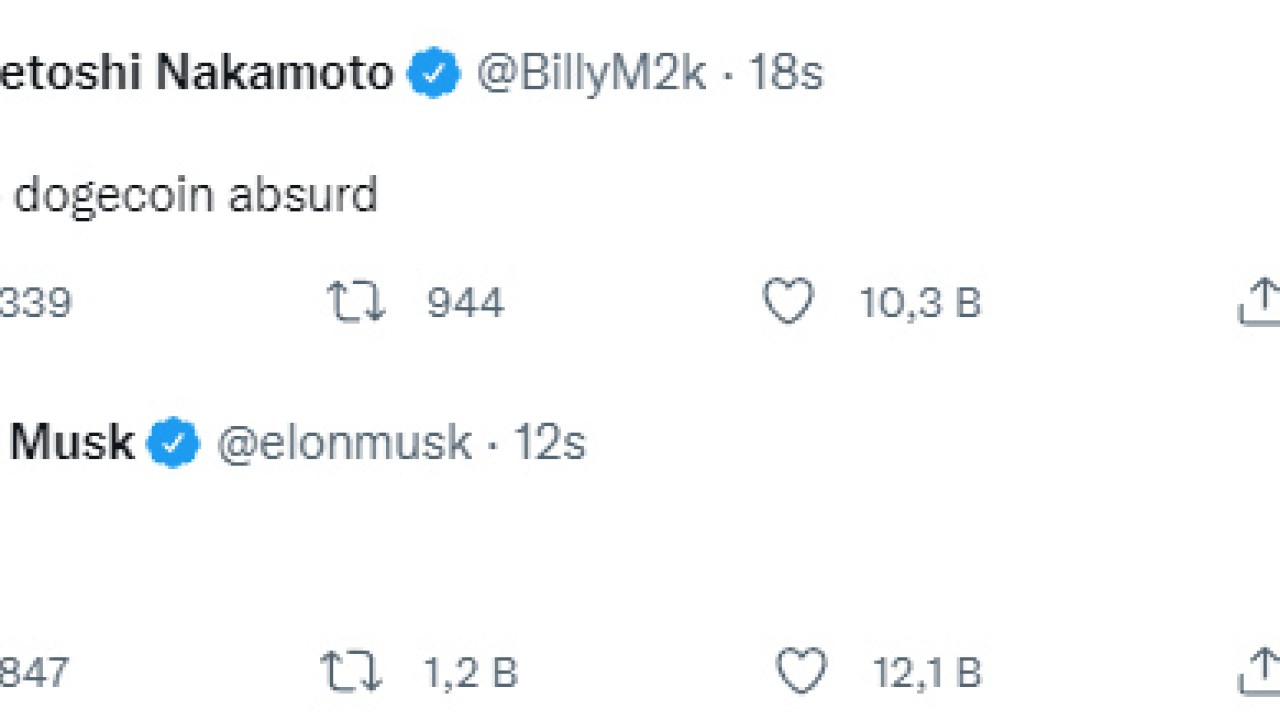Click the verified badge next to Musk
Image resolution: width=1280 pixels, height=720 pixels.
(174, 443)
